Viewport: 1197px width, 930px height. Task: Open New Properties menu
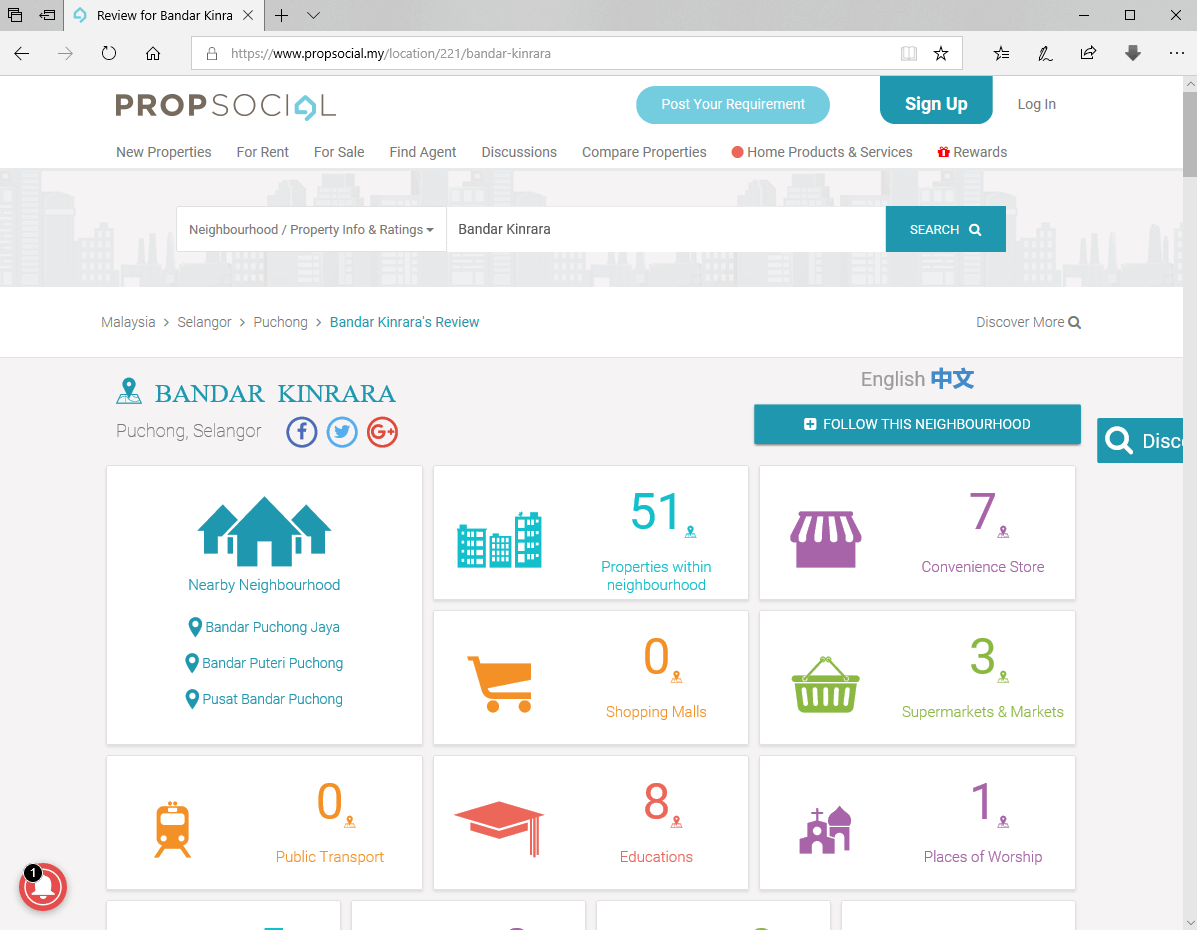click(x=163, y=152)
